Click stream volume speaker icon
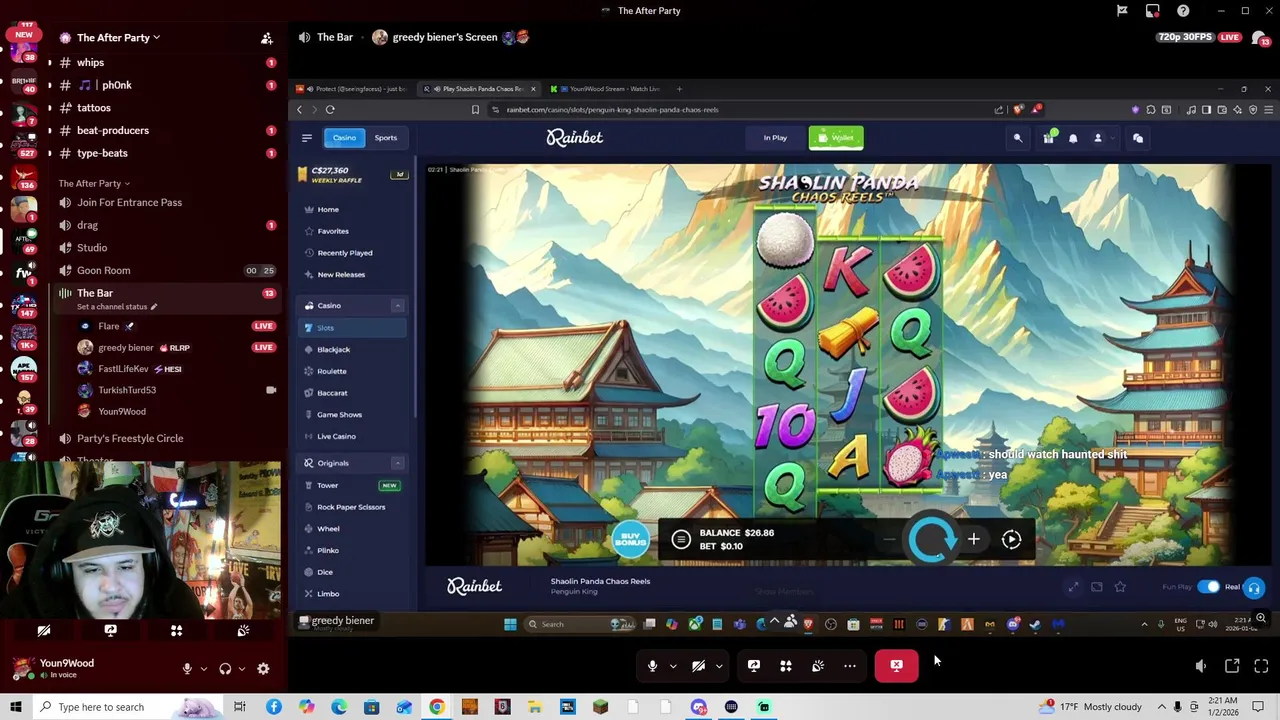This screenshot has width=1280, height=720. (x=1201, y=666)
